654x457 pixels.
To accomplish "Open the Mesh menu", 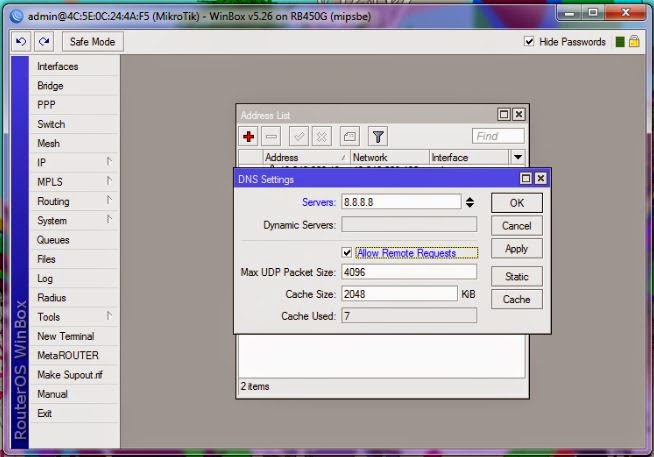I will [74, 143].
